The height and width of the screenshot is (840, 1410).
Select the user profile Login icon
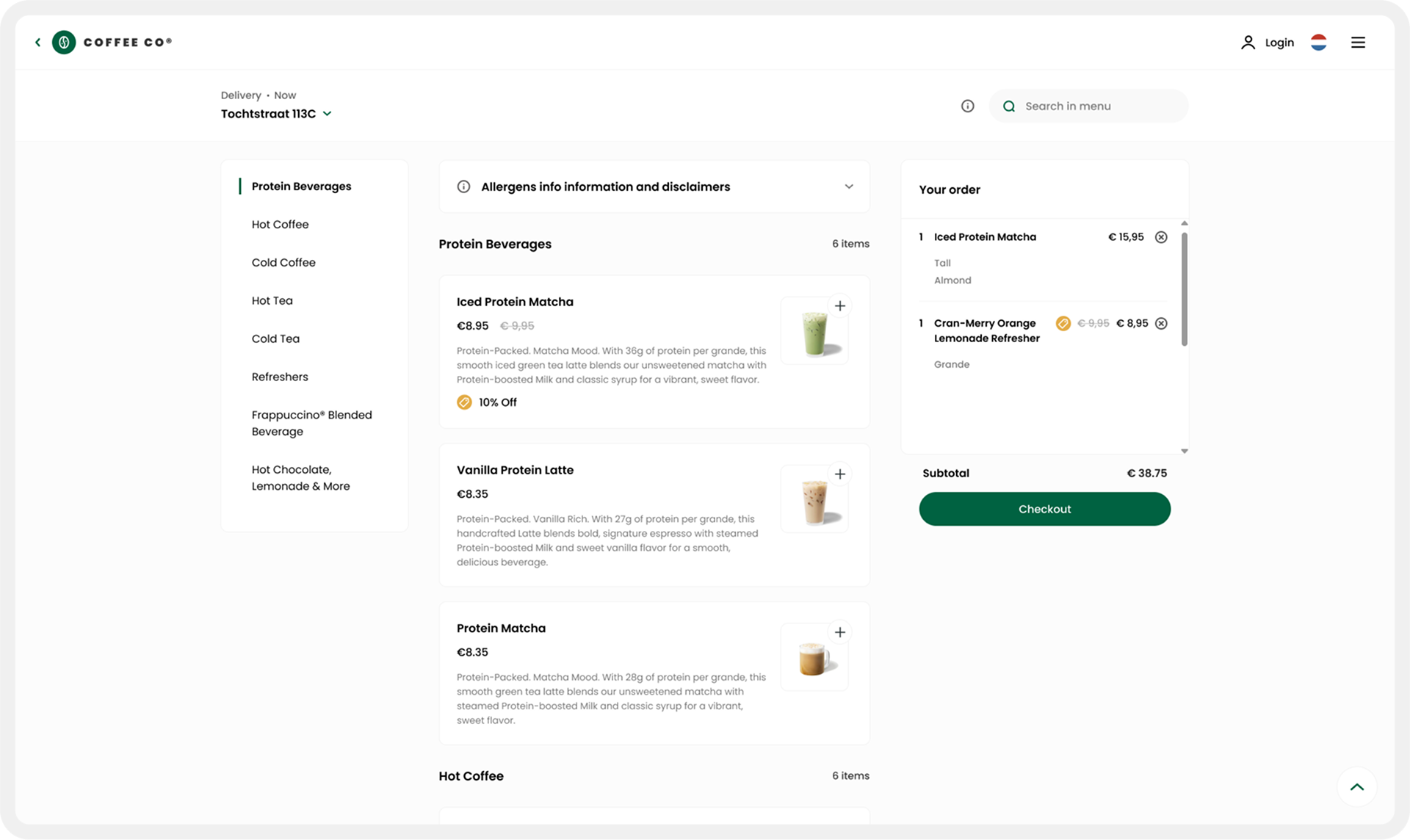click(1248, 42)
